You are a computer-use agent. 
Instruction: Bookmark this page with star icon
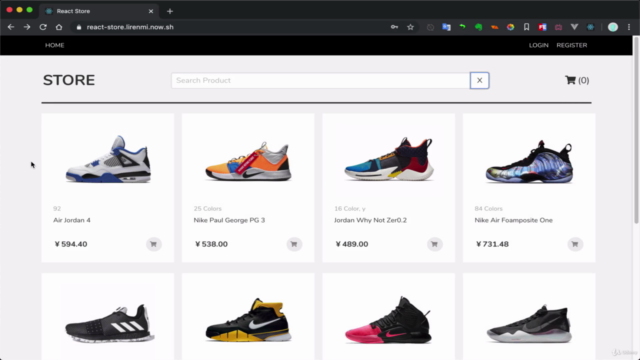coord(410,27)
